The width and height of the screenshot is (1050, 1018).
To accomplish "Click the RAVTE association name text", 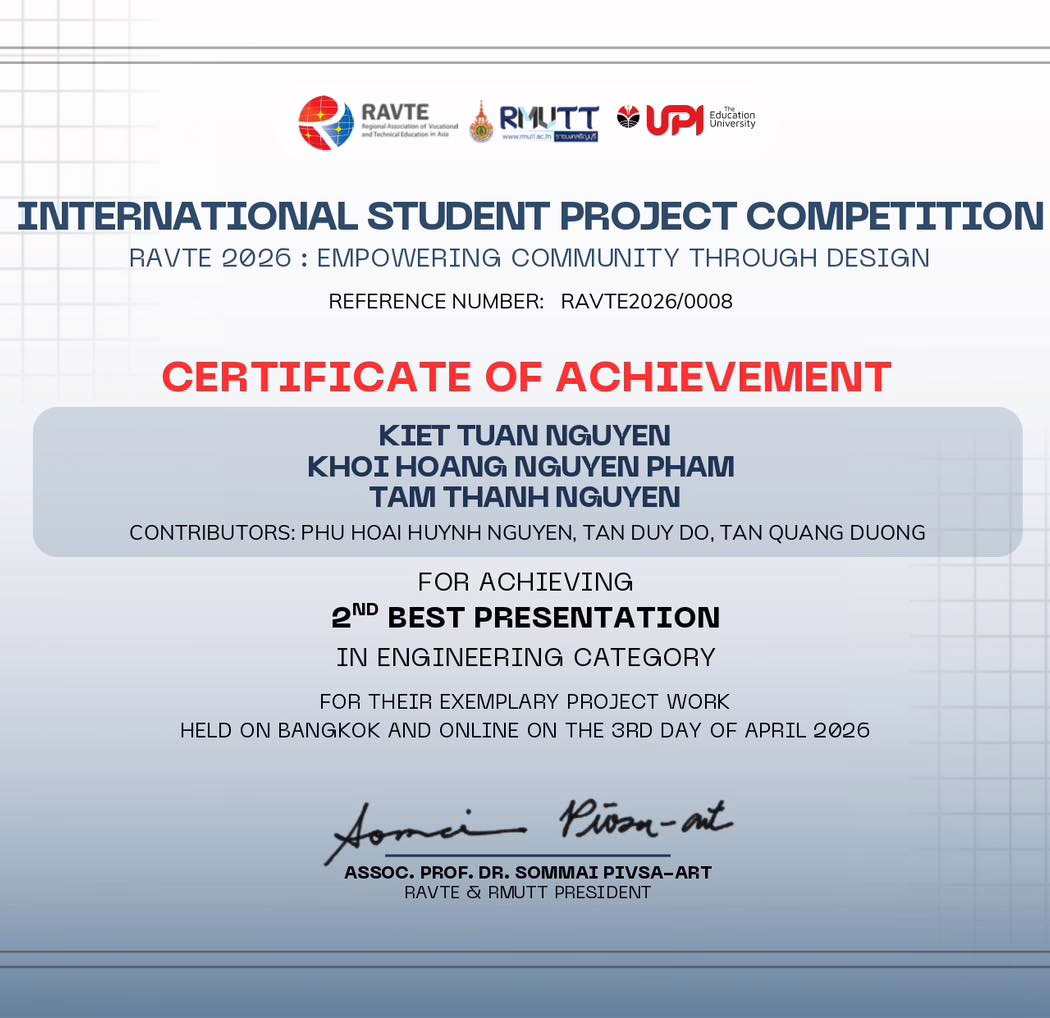I will click(x=408, y=122).
